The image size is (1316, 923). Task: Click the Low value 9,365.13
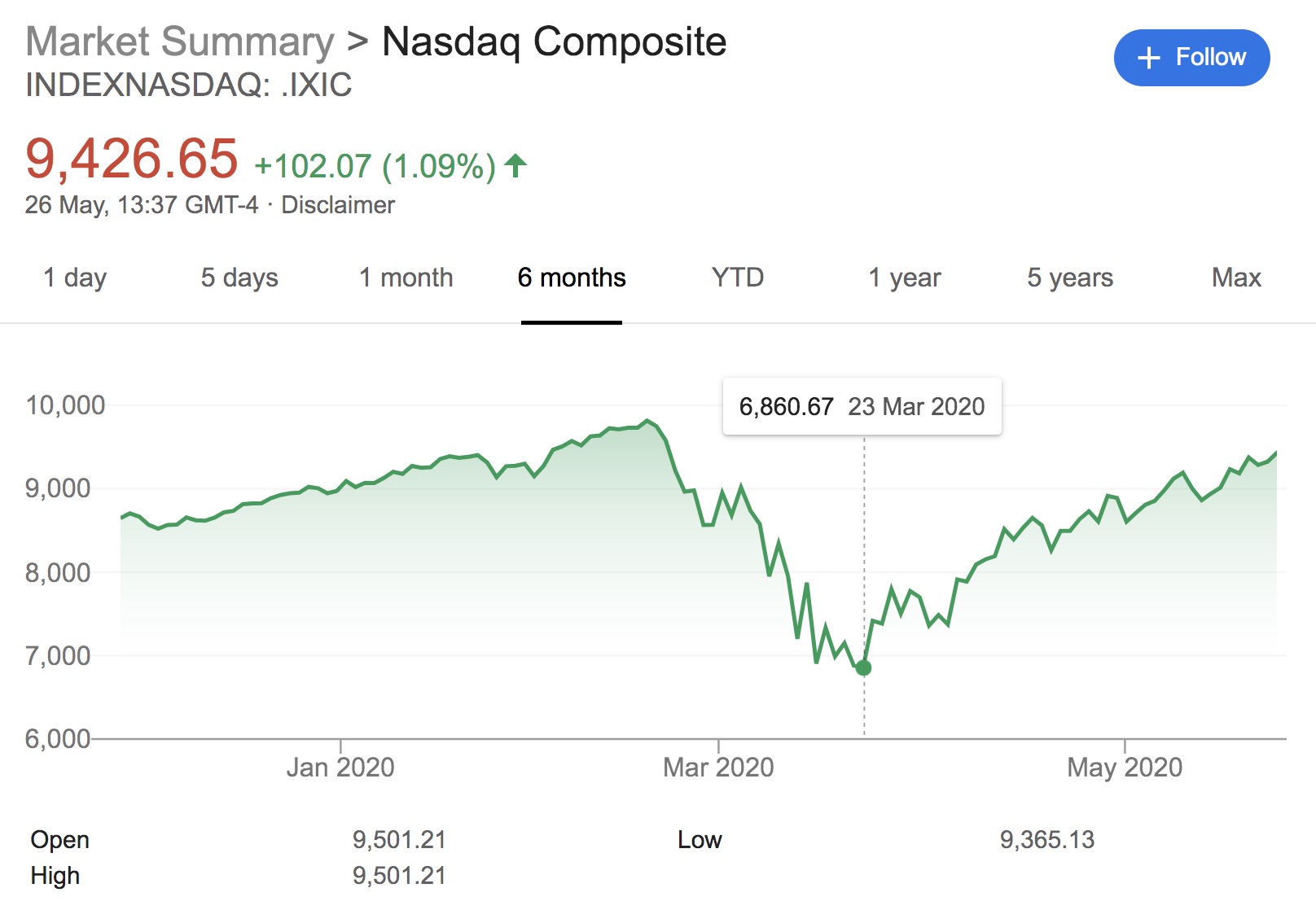[x=1047, y=840]
